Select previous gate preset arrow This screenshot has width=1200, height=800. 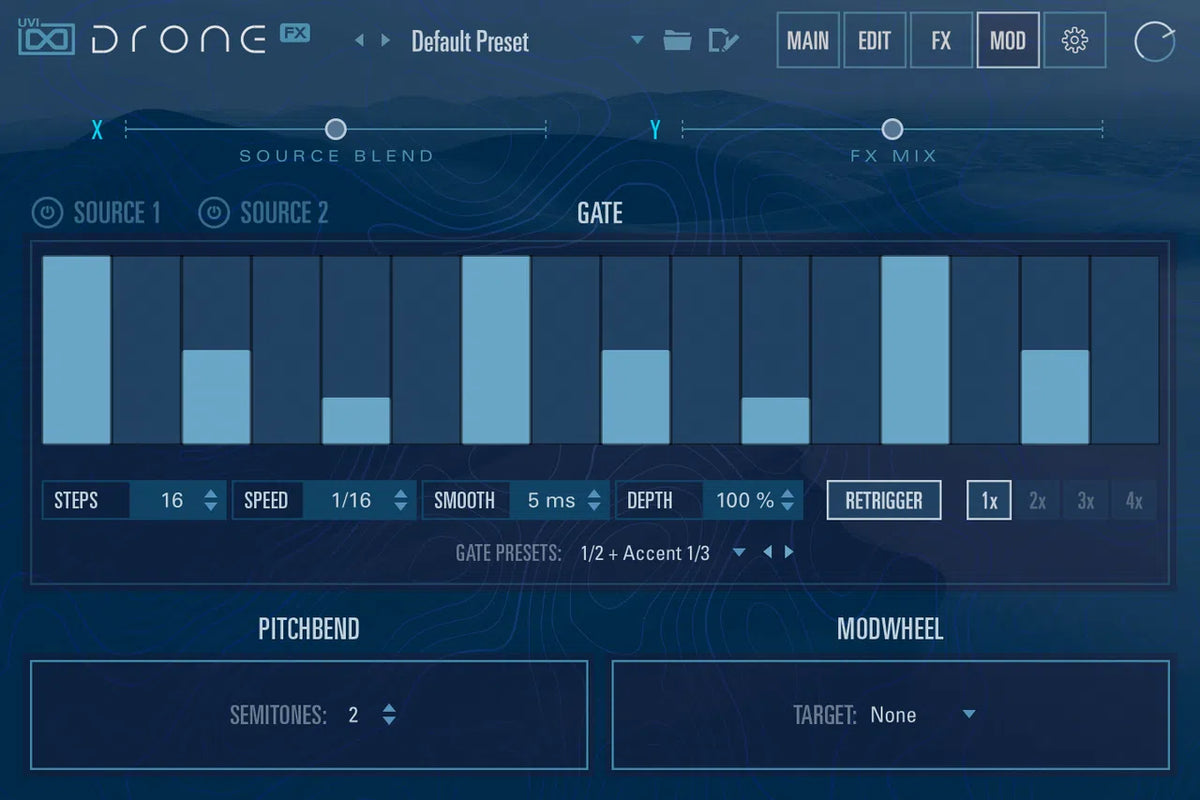(x=767, y=552)
